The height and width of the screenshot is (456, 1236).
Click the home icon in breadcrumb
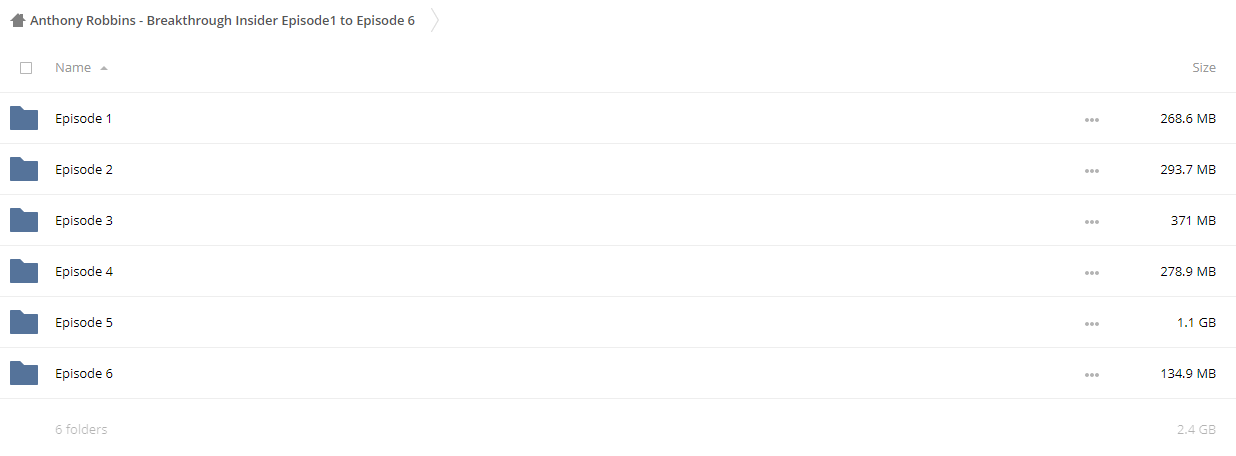point(18,20)
